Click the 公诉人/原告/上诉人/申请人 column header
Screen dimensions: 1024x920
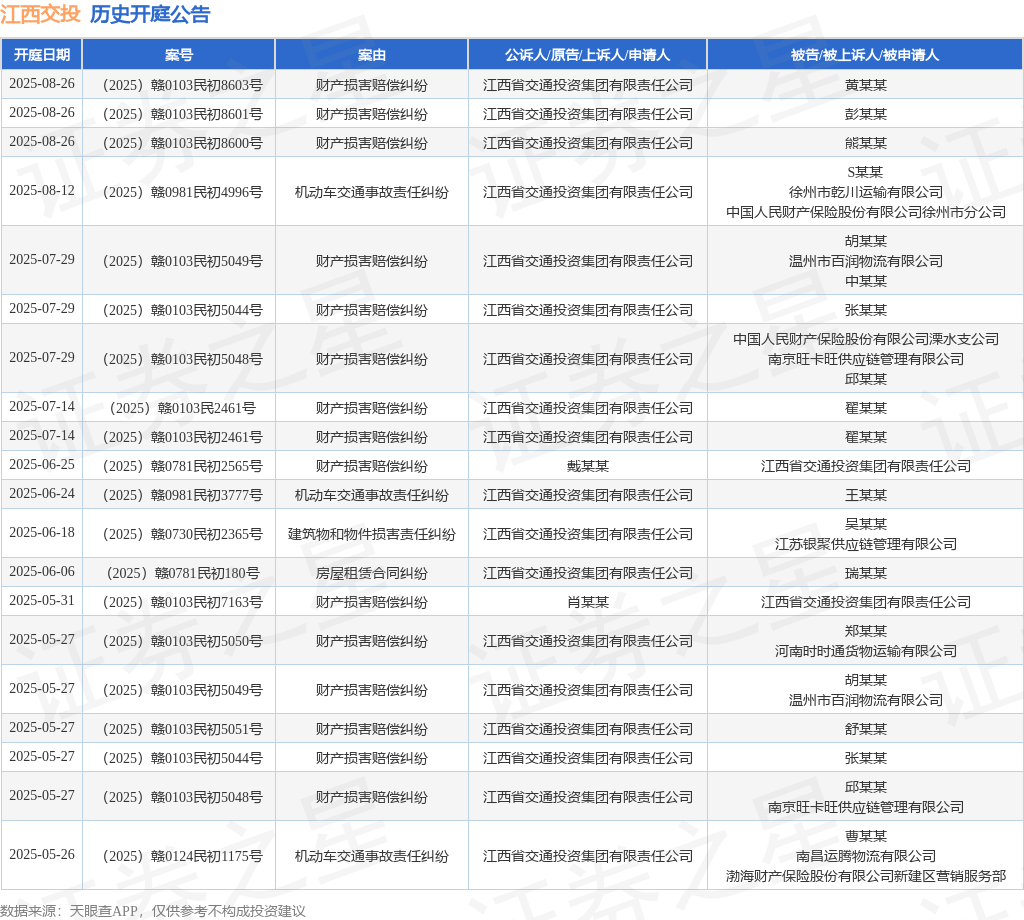pos(587,55)
